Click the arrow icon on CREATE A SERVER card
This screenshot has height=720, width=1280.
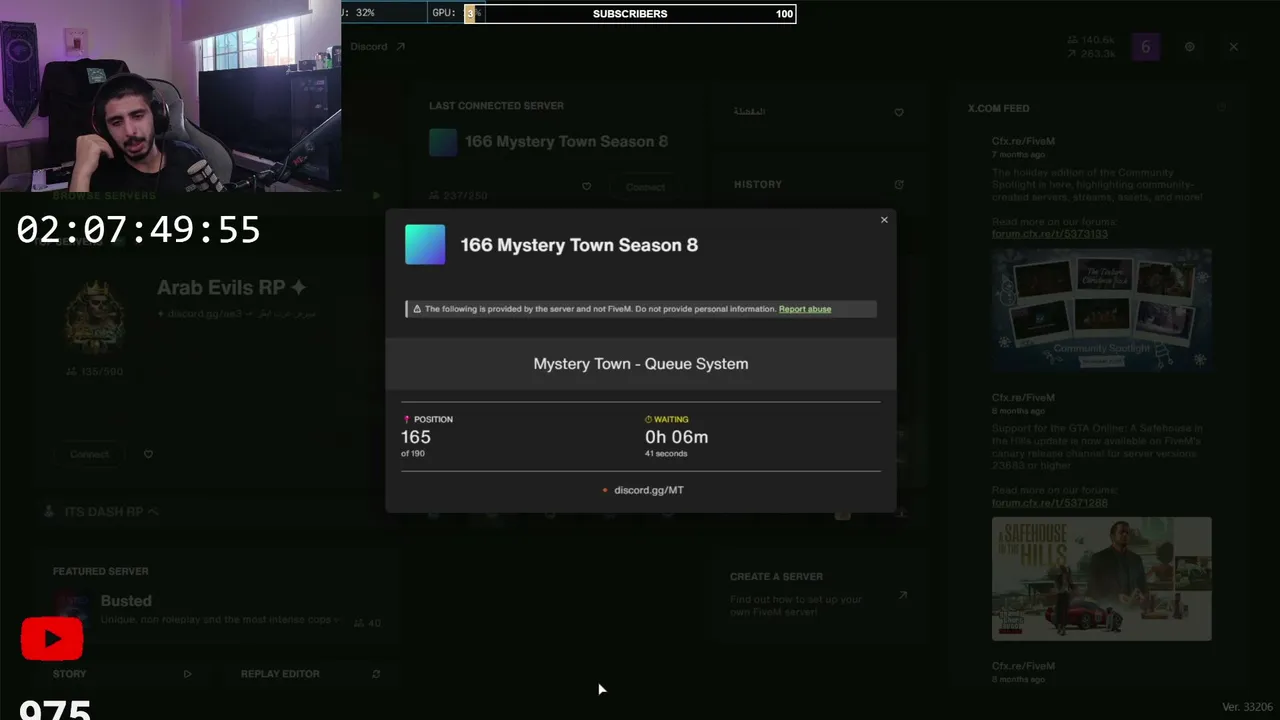coord(902,595)
